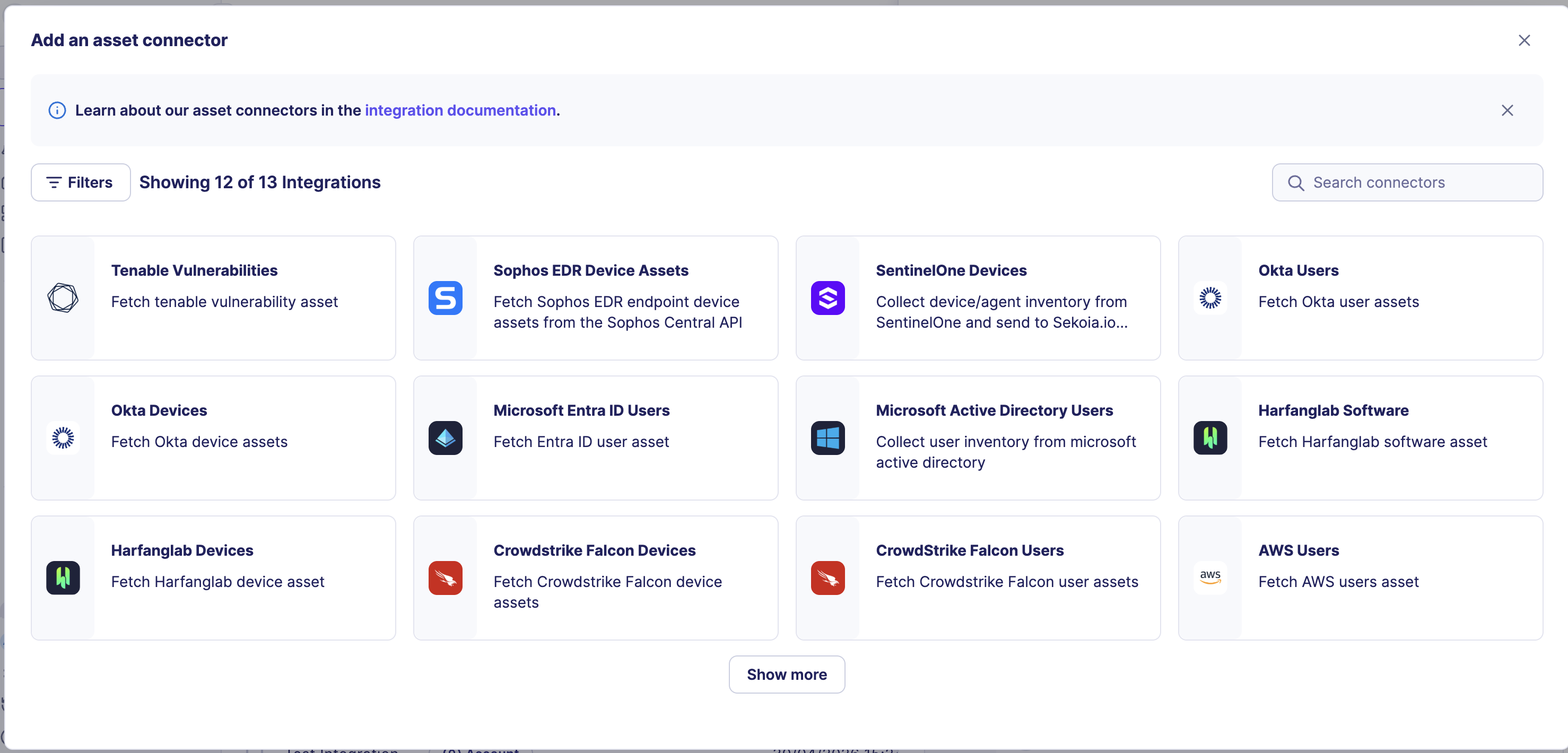Select the Harfanglab Devices connector title

[x=182, y=550]
